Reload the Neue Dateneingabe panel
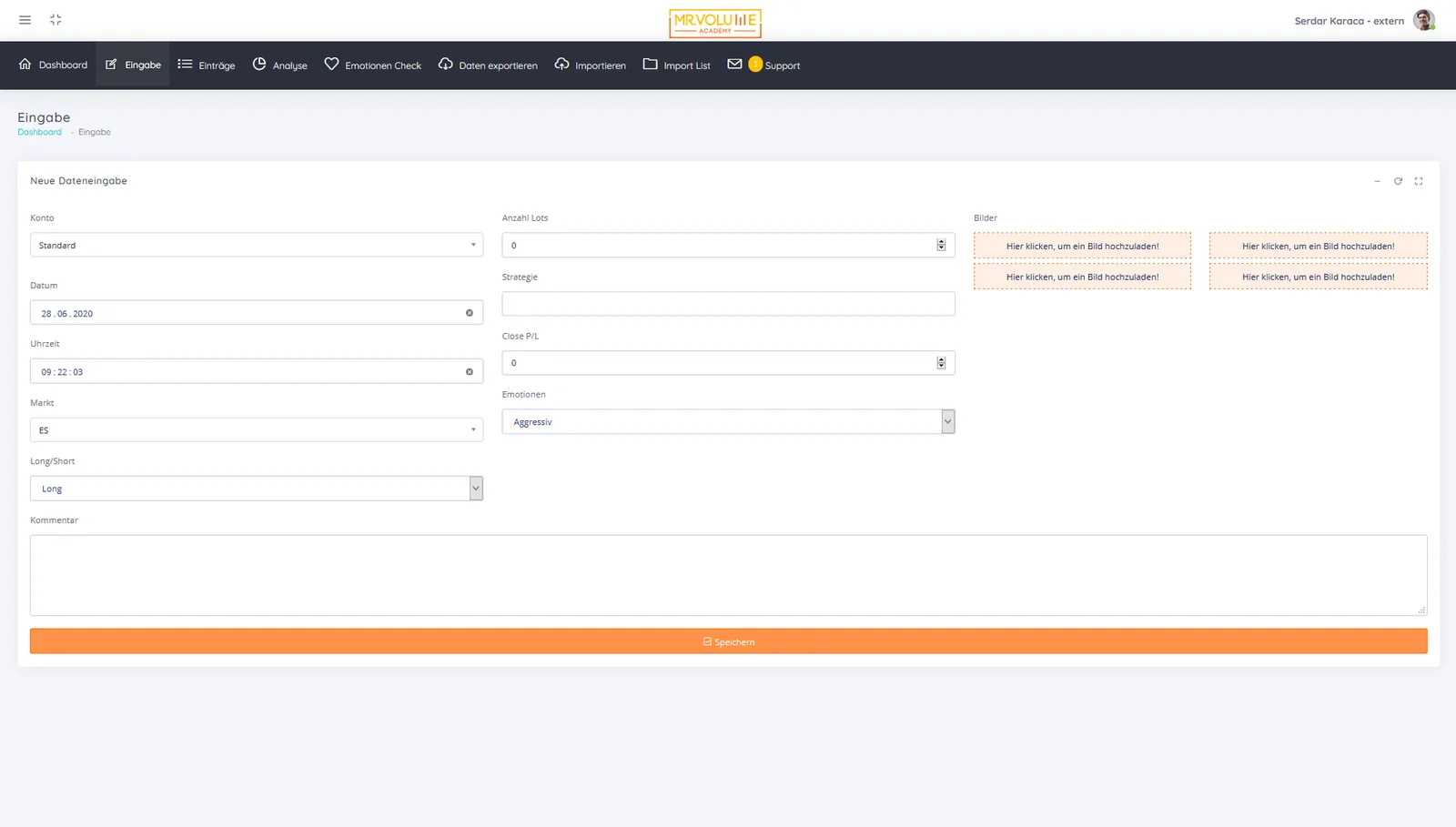The height and width of the screenshot is (827, 1456). pos(1398,181)
